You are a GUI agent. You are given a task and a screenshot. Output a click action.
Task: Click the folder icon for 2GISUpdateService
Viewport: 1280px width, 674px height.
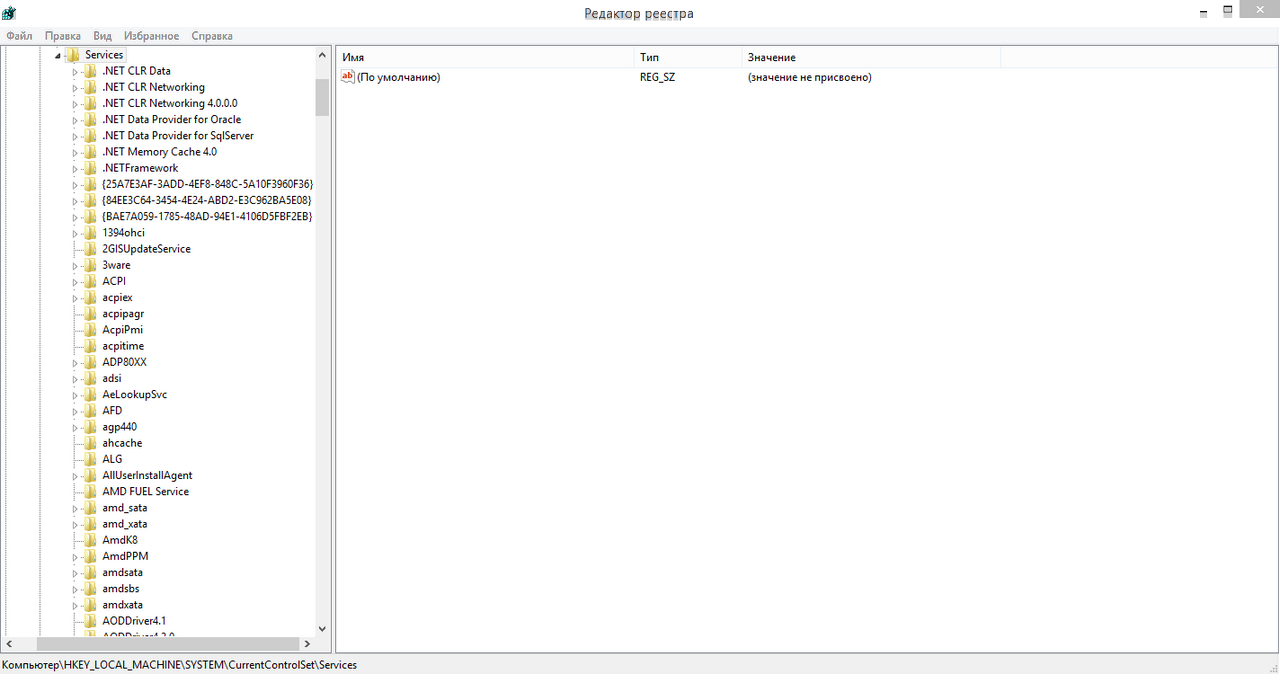pos(91,249)
